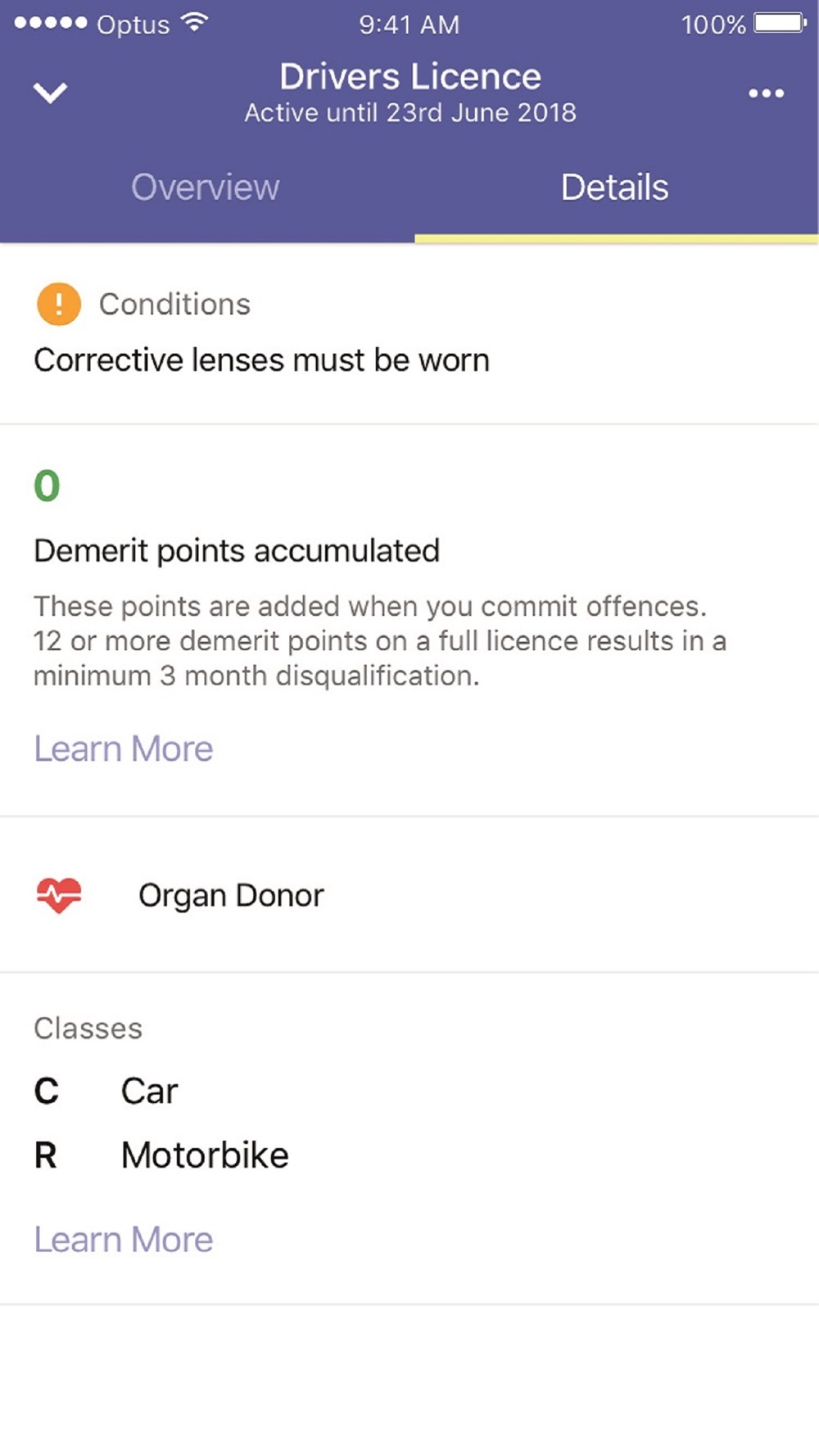
Task: Tap the red organ donor heart icon
Action: (59, 895)
